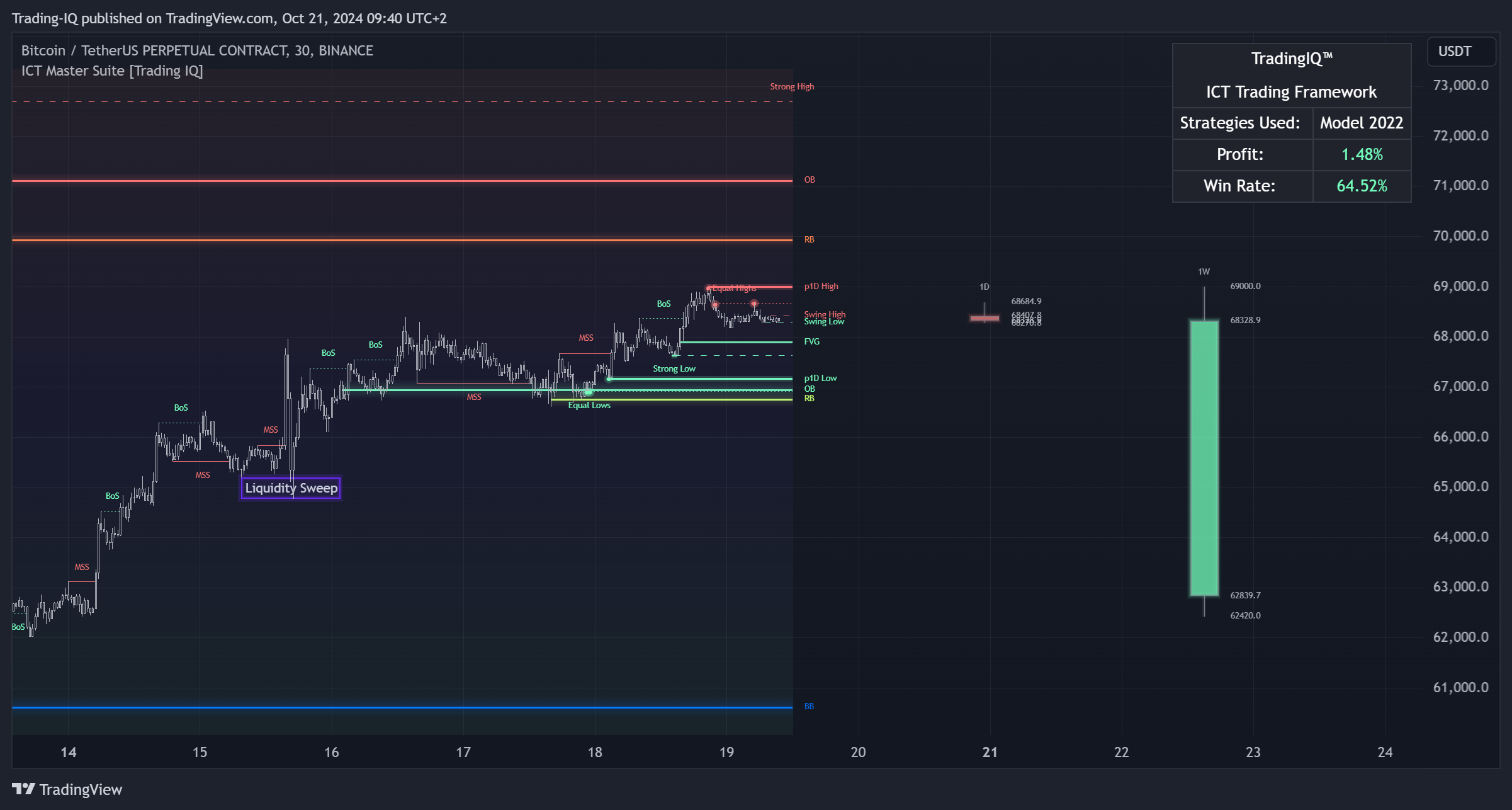Click the Strong Low label
This screenshot has height=810, width=1512.
(674, 368)
